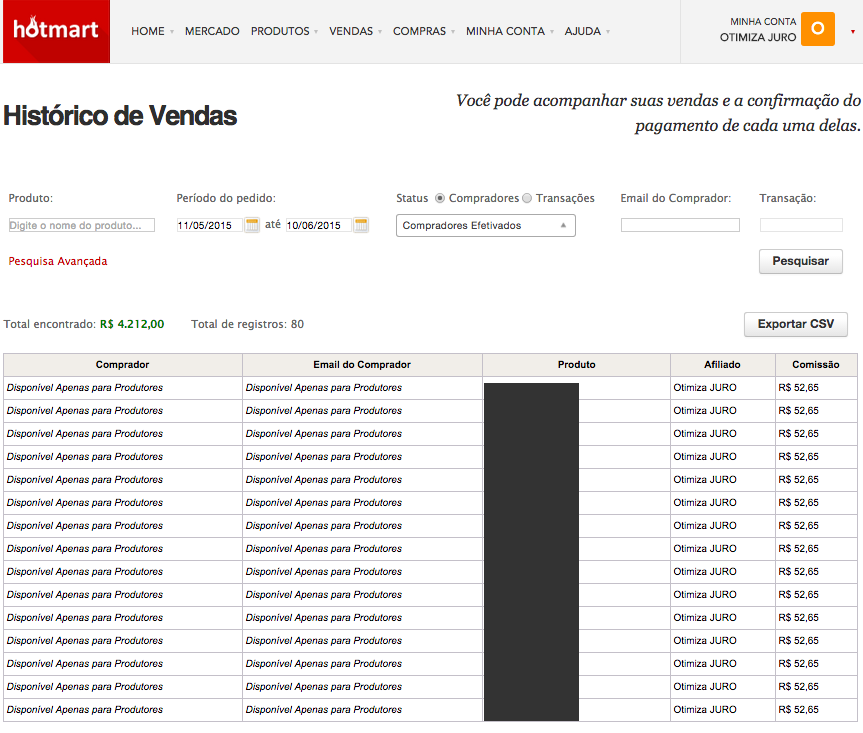Open the Pesquisa Avançada link
Viewport: 863px width, 733px height.
(x=58, y=261)
